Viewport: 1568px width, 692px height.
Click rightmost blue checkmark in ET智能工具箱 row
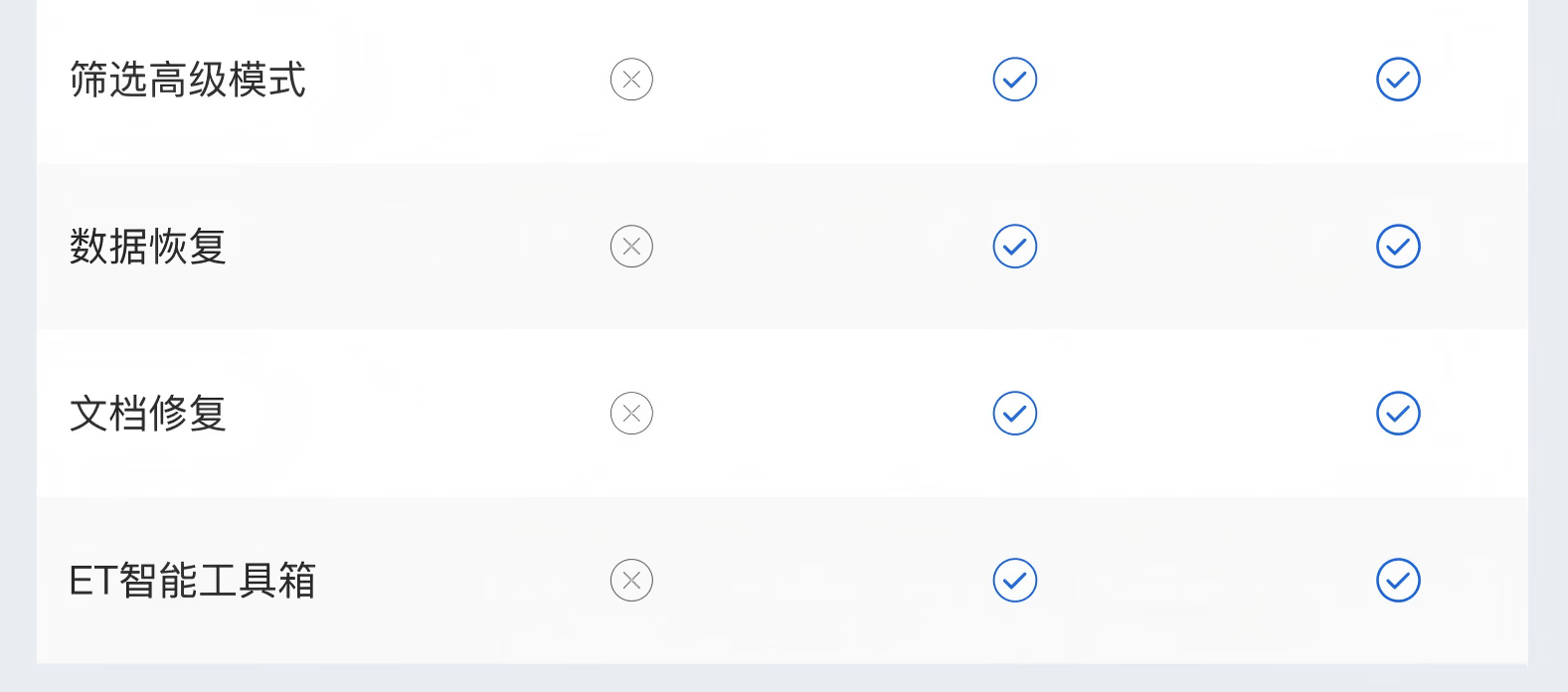tap(1398, 581)
